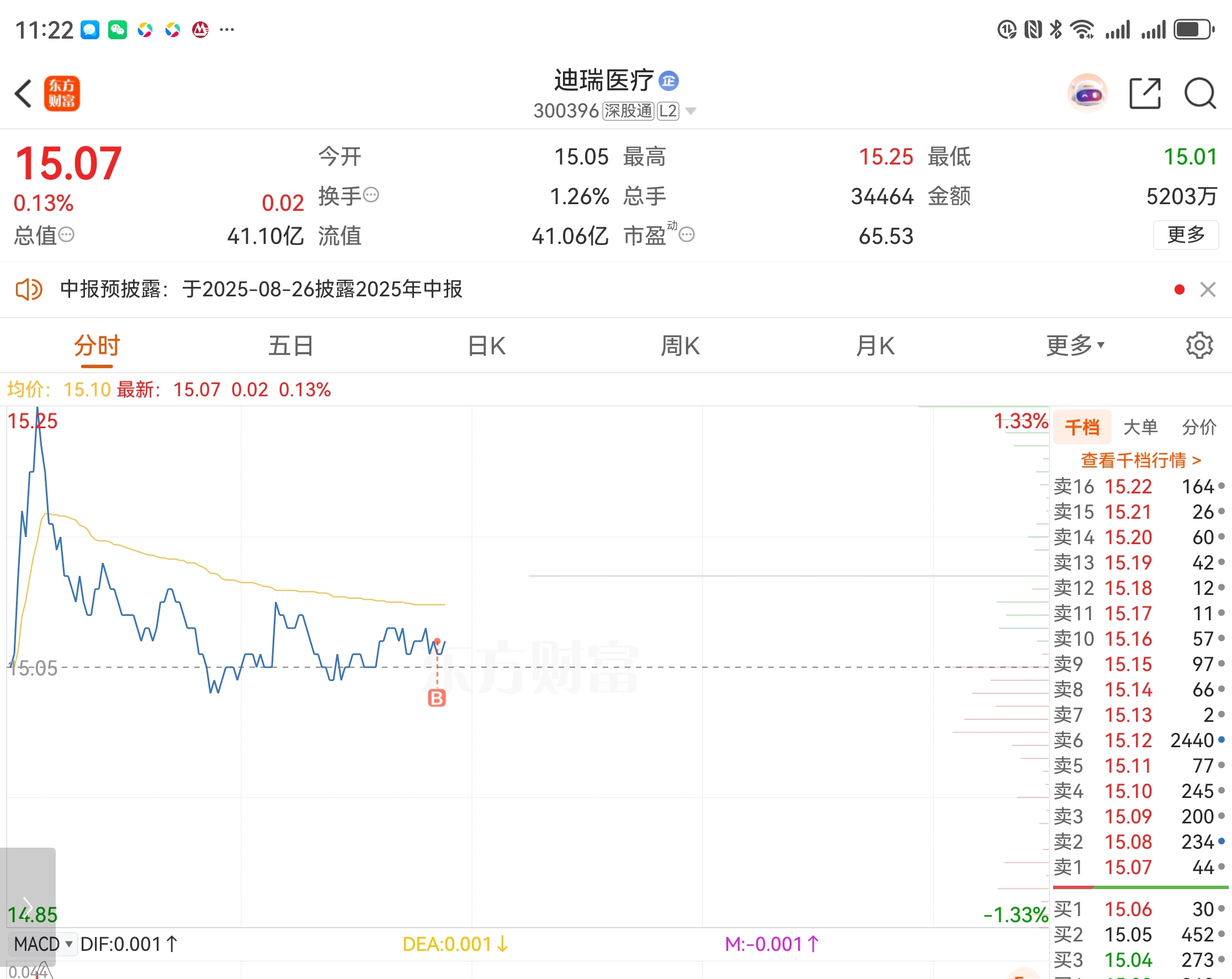Select 卖4 price 15.10 row
1232x979 pixels.
1139,791
